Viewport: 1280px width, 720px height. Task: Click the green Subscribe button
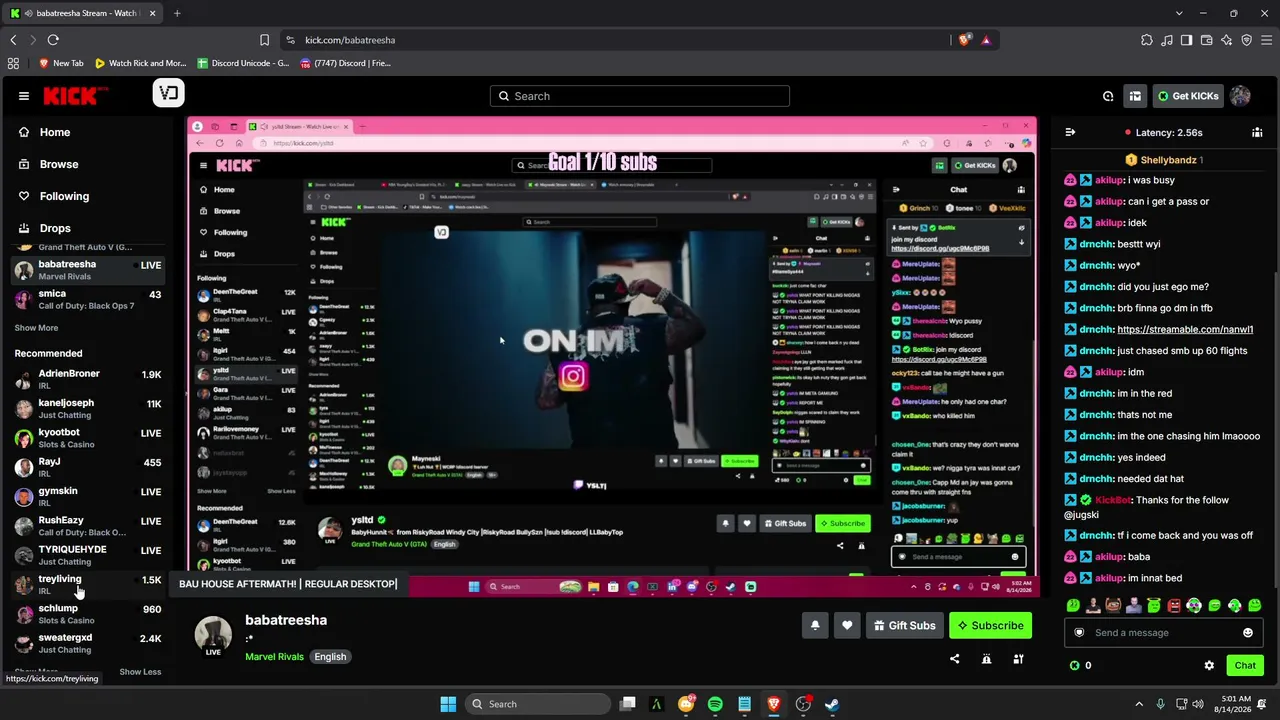pyautogui.click(x=990, y=625)
